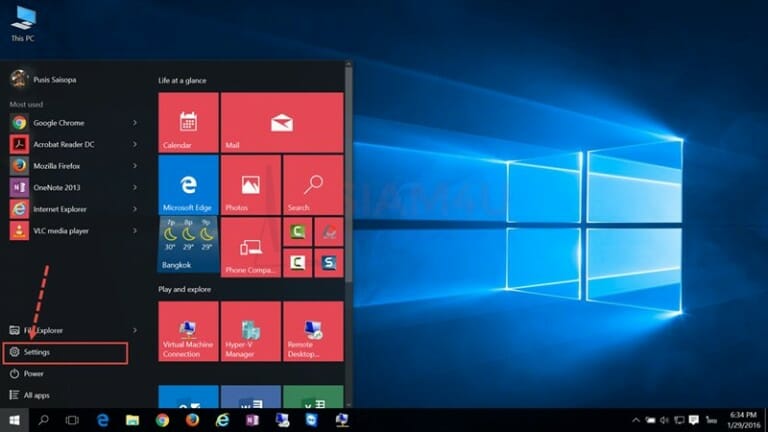Open the Photos tile
768x432 pixels.
click(x=251, y=185)
